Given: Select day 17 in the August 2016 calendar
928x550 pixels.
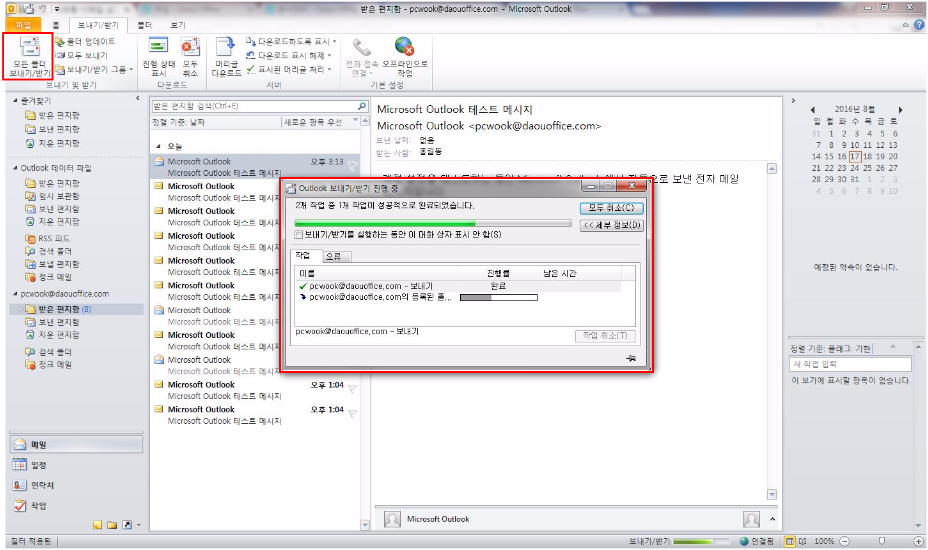Looking at the screenshot, I should pos(855,156).
